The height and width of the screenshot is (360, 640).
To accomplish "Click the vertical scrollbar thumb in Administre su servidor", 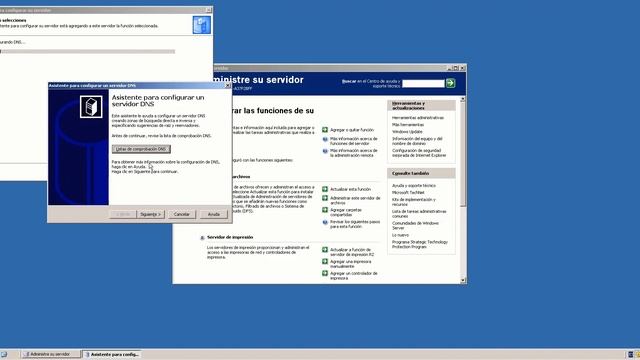I will click(462, 154).
